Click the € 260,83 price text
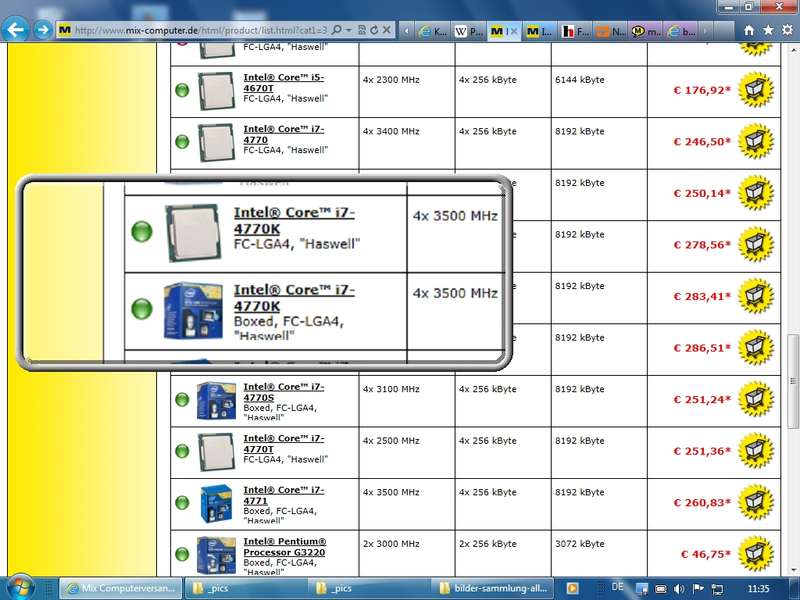This screenshot has height=600, width=800. 702,503
